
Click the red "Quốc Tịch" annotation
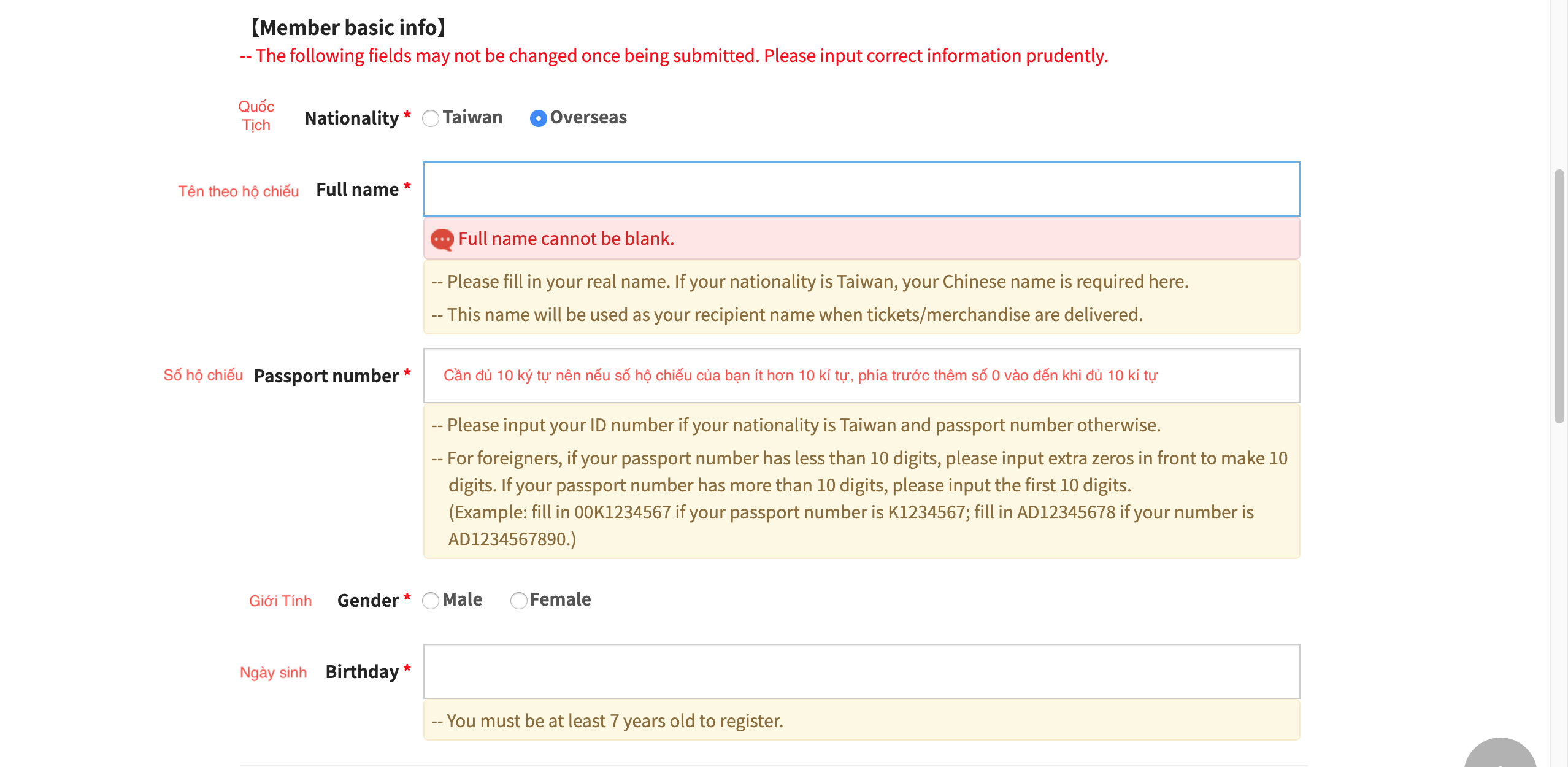pyautogui.click(x=256, y=115)
